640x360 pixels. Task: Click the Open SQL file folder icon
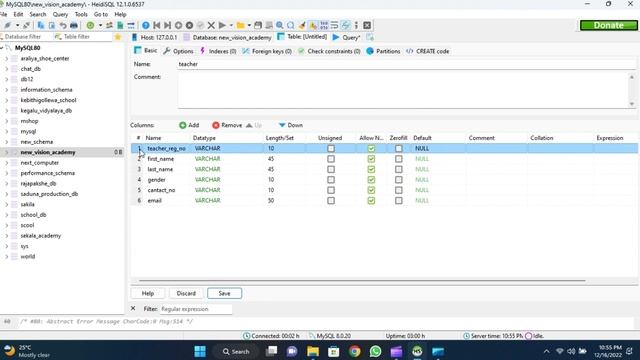pyautogui.click(x=240, y=25)
